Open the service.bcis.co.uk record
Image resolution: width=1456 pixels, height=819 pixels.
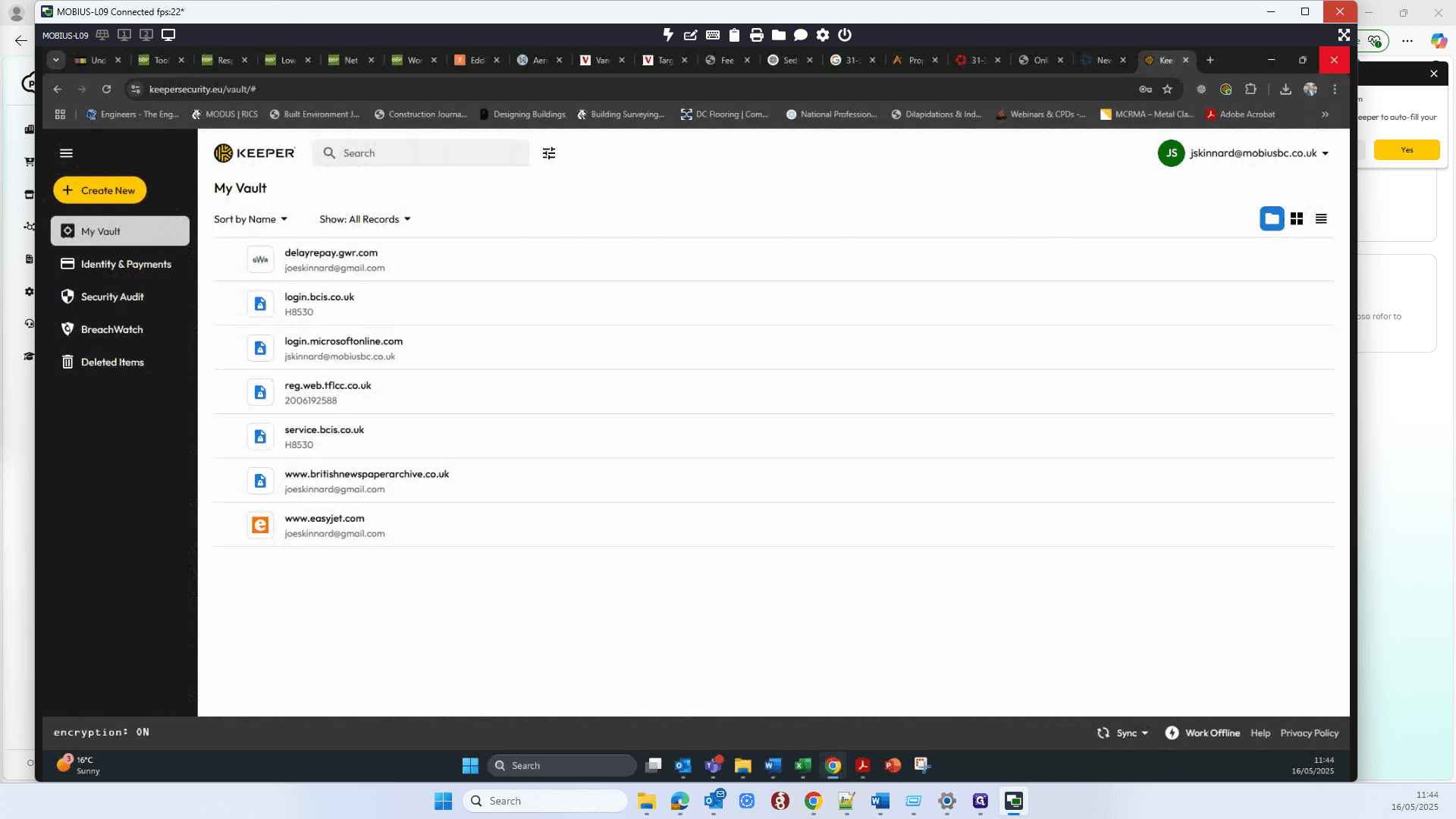773,436
